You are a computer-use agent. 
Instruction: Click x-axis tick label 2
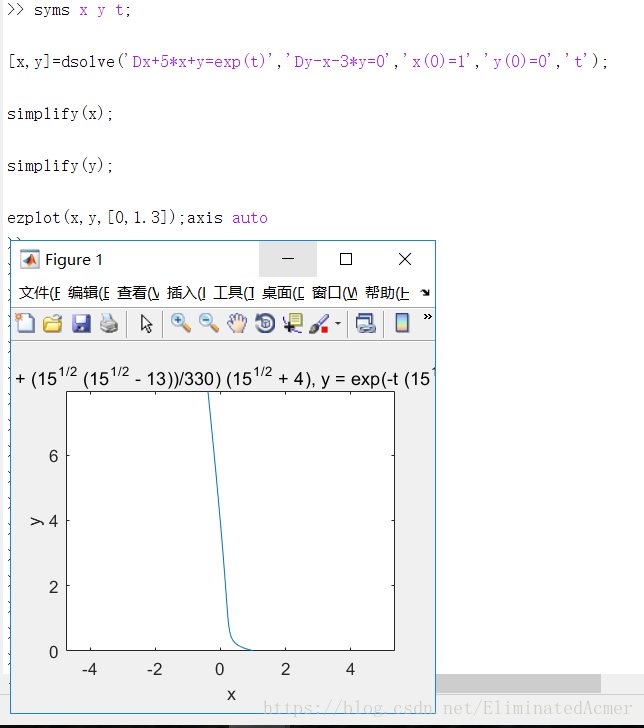click(285, 669)
